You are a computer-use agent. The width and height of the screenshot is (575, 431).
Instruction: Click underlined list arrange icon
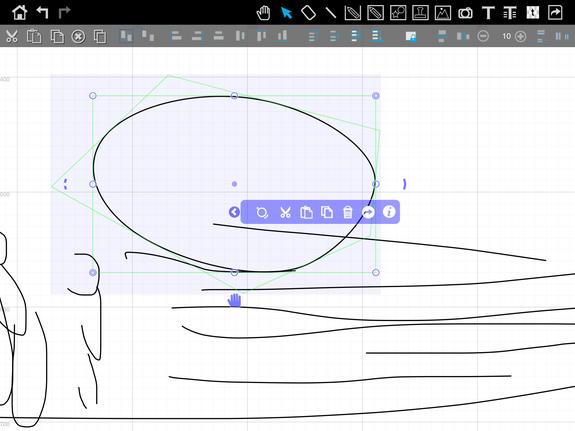pyautogui.click(x=376, y=36)
